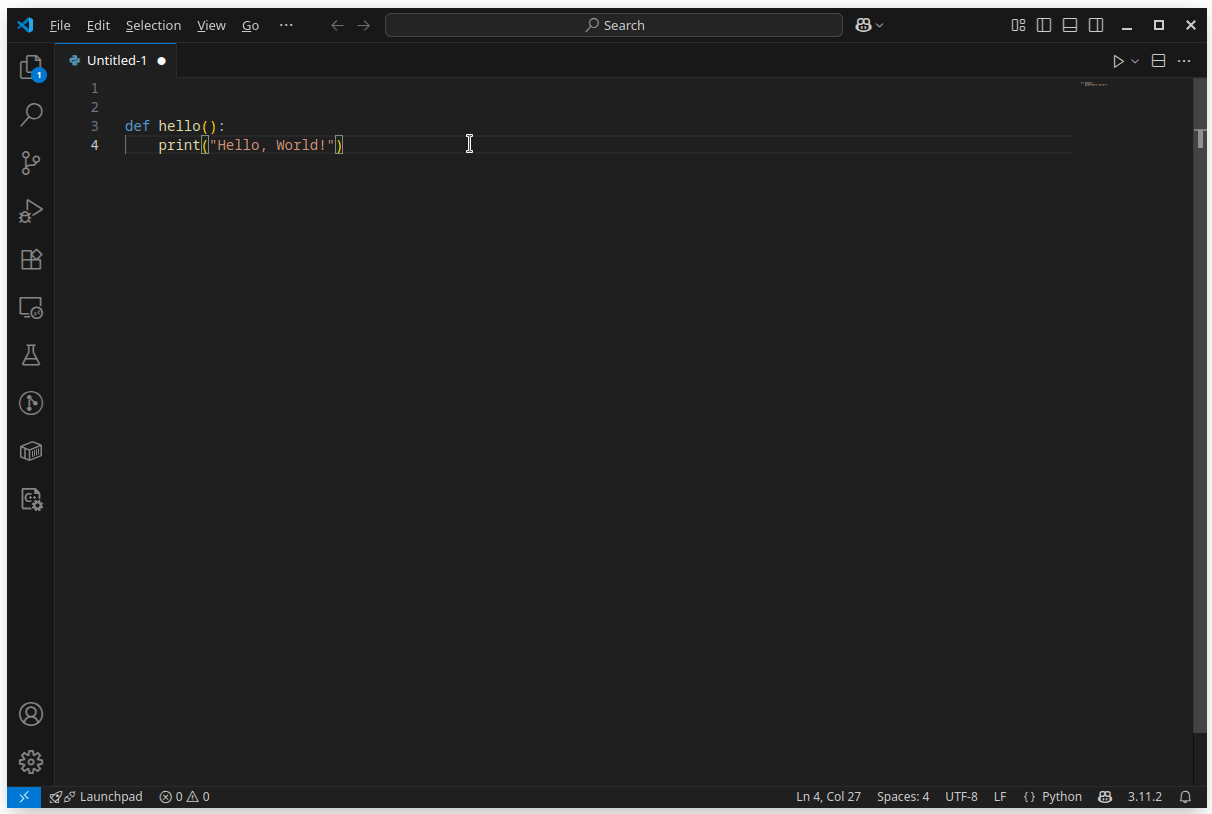Open the Copilot chat dropdown in title bar
This screenshot has width=1212, height=814.
tap(870, 25)
